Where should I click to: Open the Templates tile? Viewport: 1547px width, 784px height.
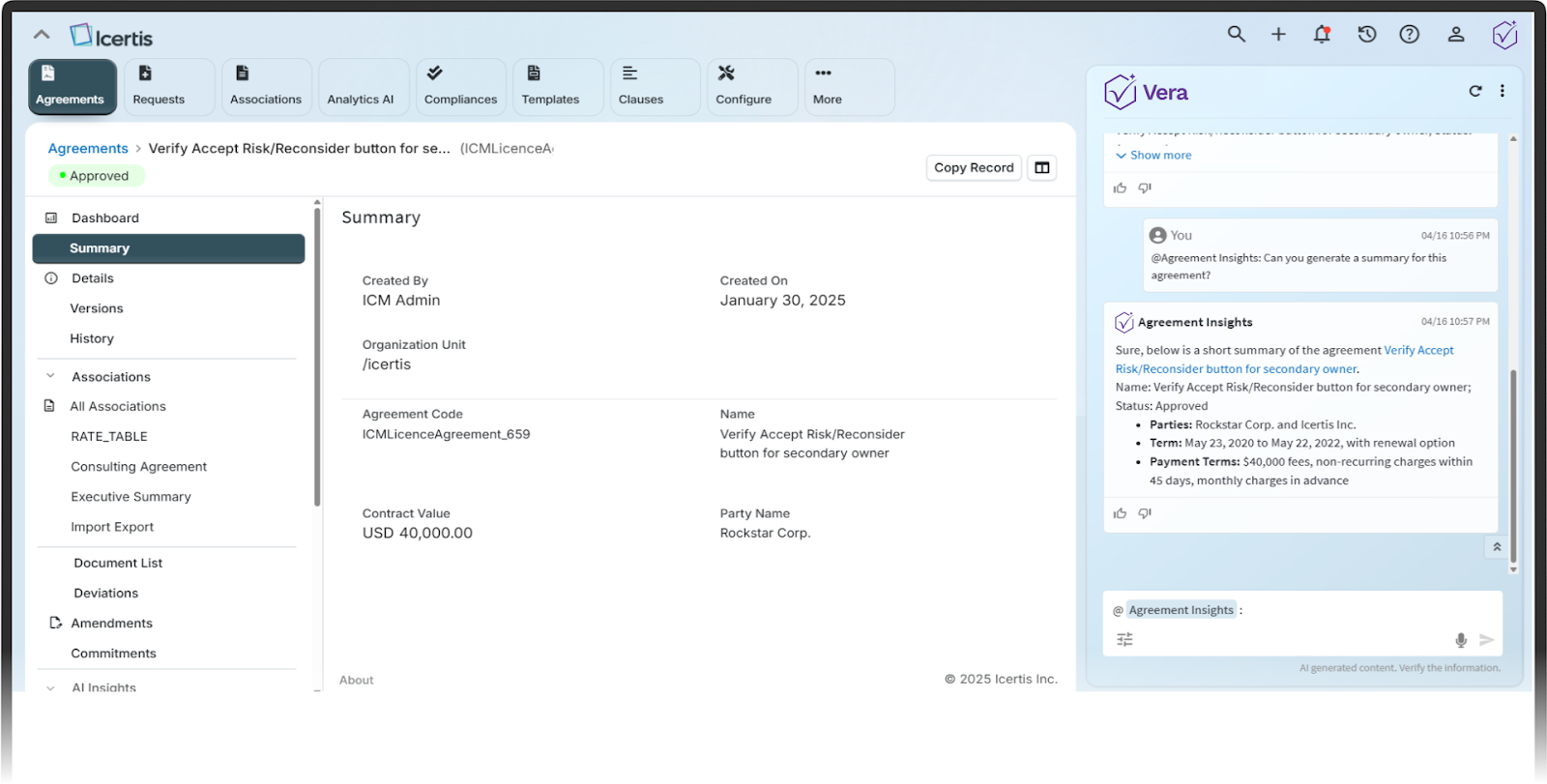558,86
